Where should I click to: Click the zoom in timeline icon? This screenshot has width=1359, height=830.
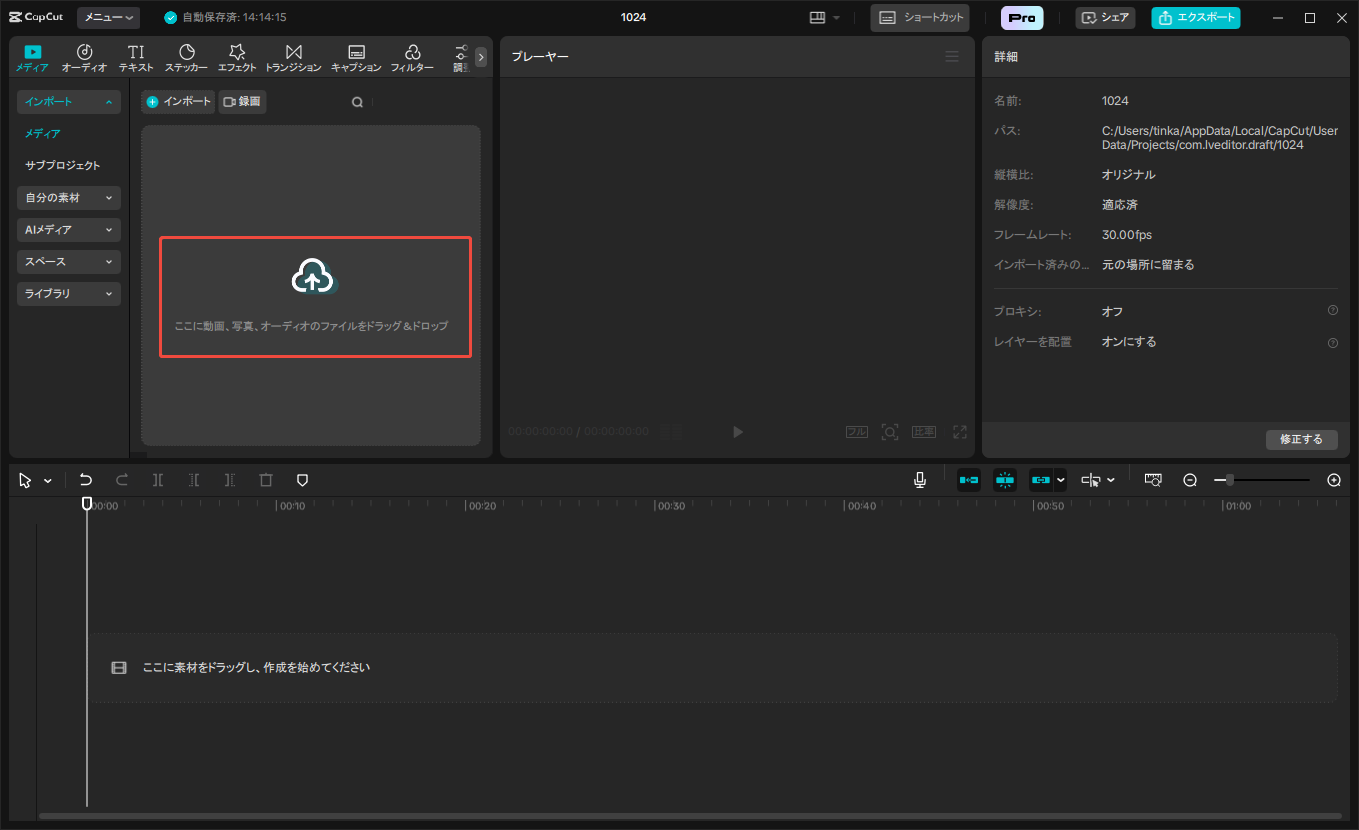1333,480
